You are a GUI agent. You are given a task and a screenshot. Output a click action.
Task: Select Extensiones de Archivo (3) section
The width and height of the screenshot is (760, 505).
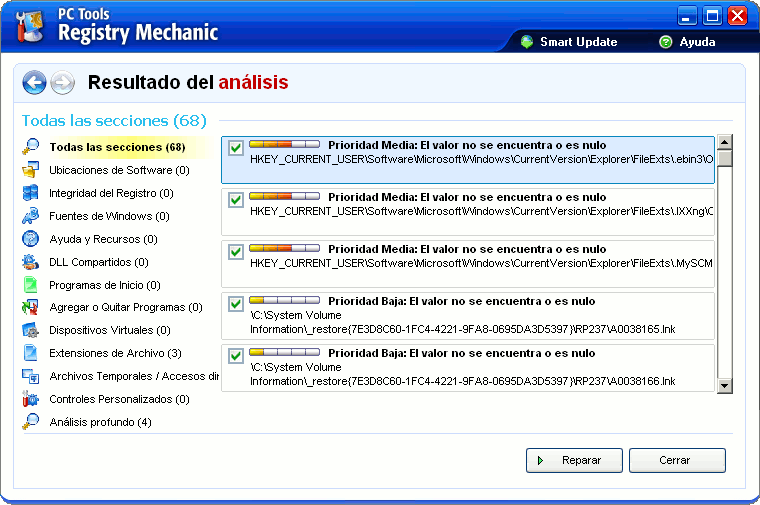pyautogui.click(x=115, y=353)
